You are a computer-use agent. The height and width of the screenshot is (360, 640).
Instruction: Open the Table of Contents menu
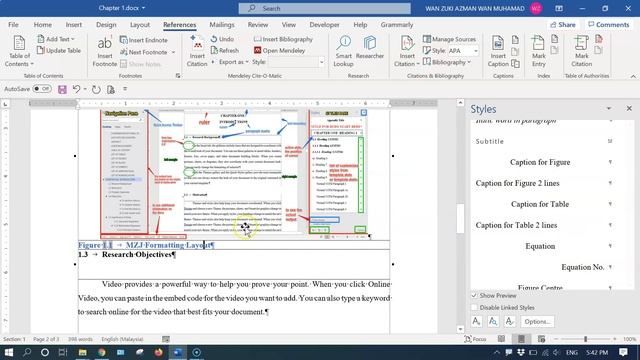pos(19,51)
